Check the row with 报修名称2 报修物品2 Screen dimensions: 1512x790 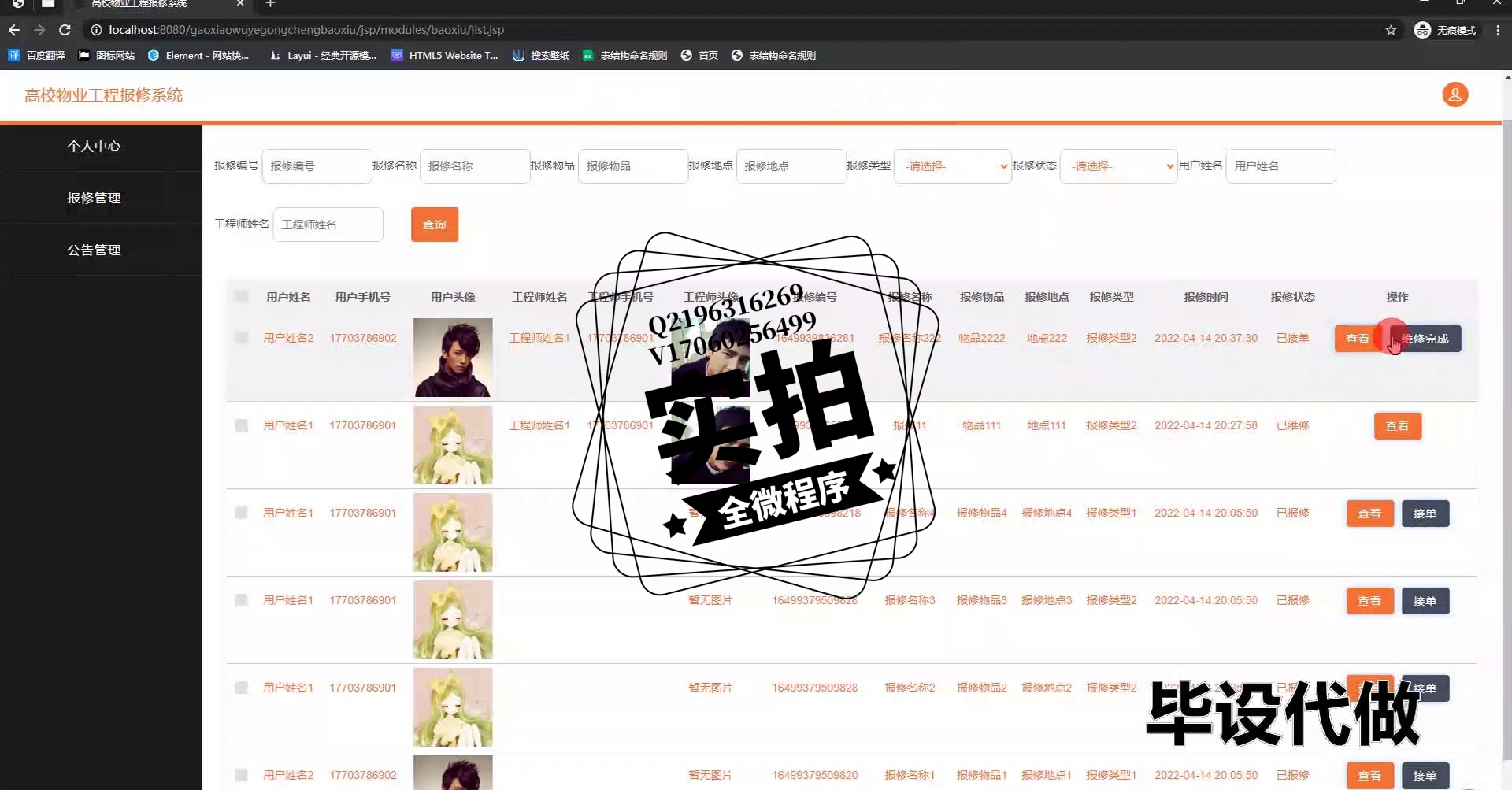[x=242, y=688]
